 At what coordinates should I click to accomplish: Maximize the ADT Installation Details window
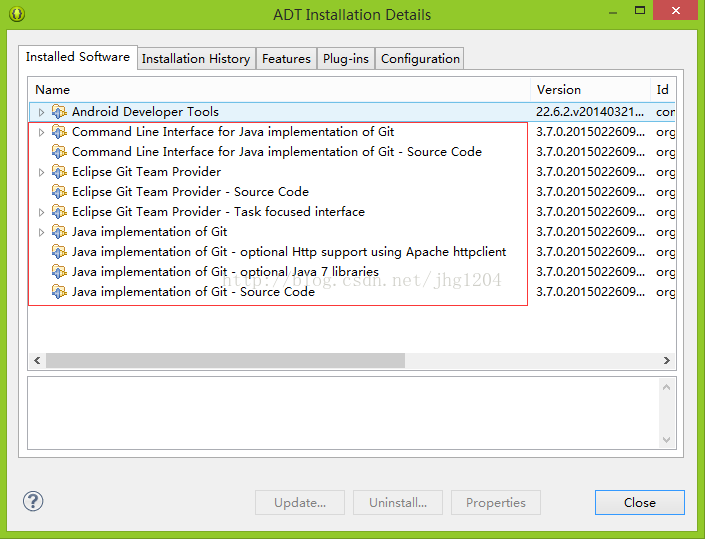tap(640, 10)
